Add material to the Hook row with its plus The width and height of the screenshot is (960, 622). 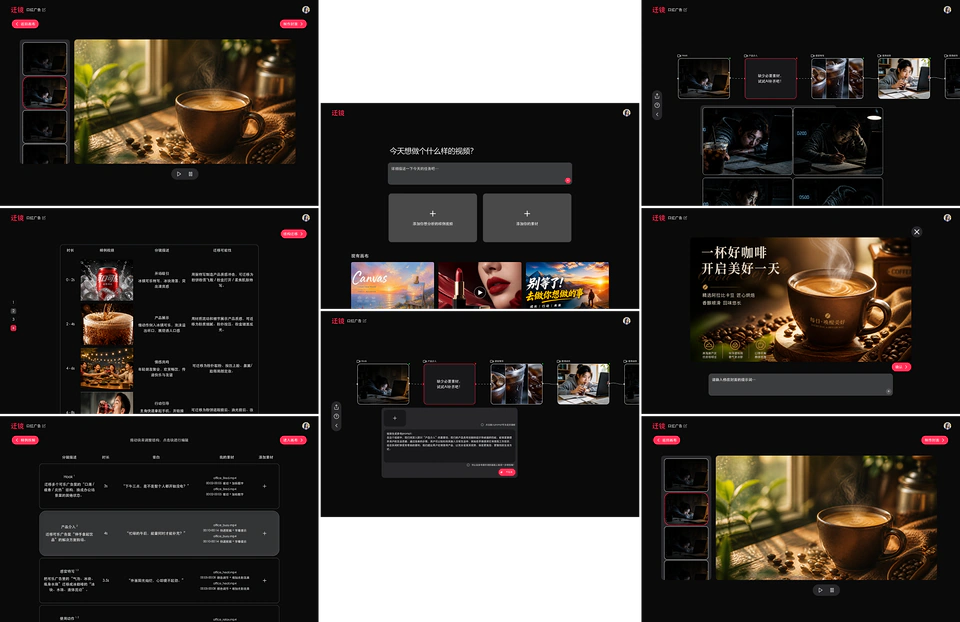[264, 486]
